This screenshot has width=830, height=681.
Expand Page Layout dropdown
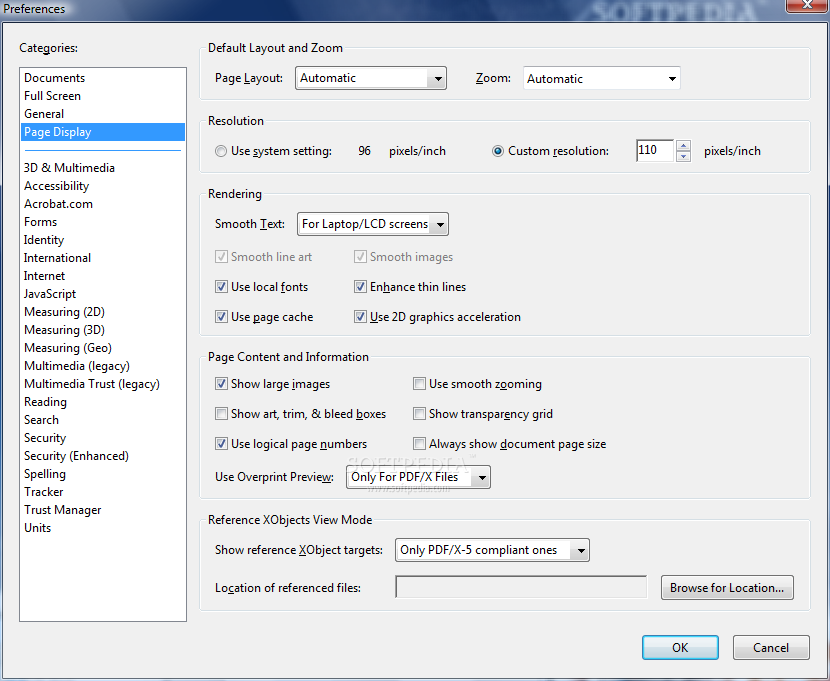point(371,78)
